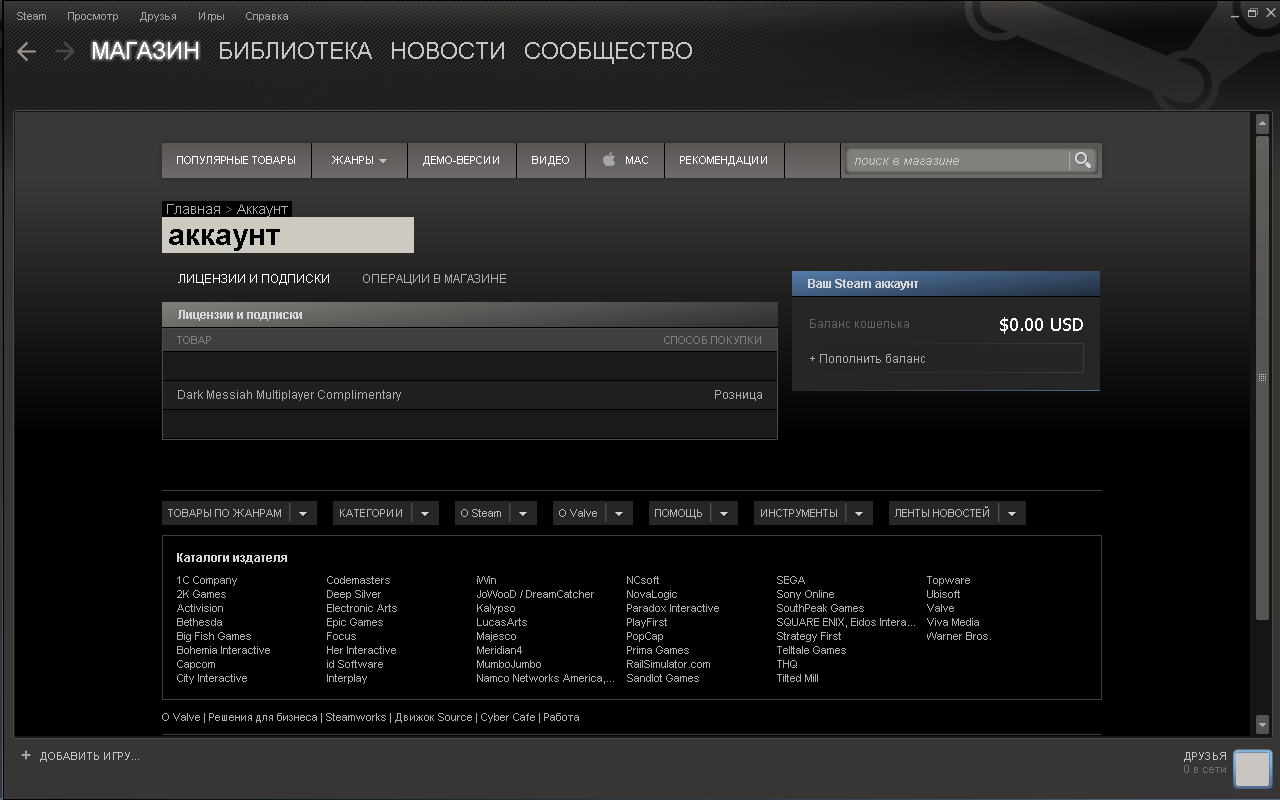1280x800 pixels.
Task: Open ДЕМО-ВЕРСИИ in store navigation
Action: (x=461, y=160)
